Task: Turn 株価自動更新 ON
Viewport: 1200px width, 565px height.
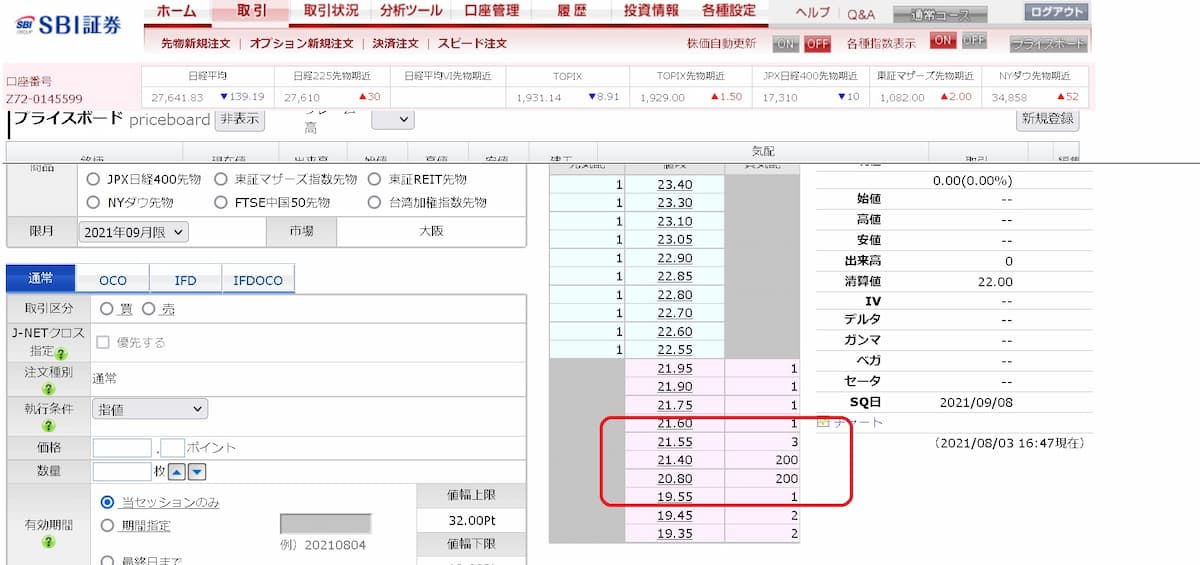Action: tap(785, 43)
